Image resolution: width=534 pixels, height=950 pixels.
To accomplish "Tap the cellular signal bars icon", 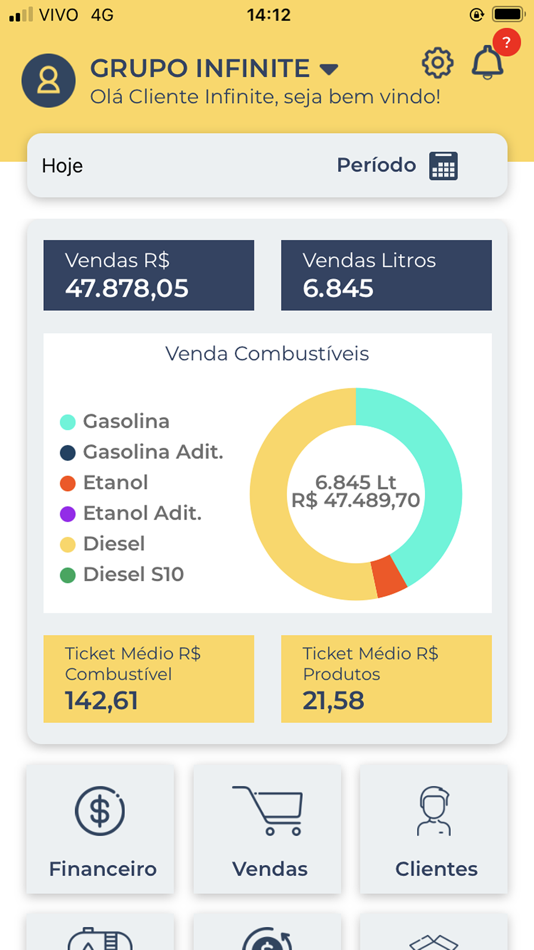I will (x=21, y=15).
